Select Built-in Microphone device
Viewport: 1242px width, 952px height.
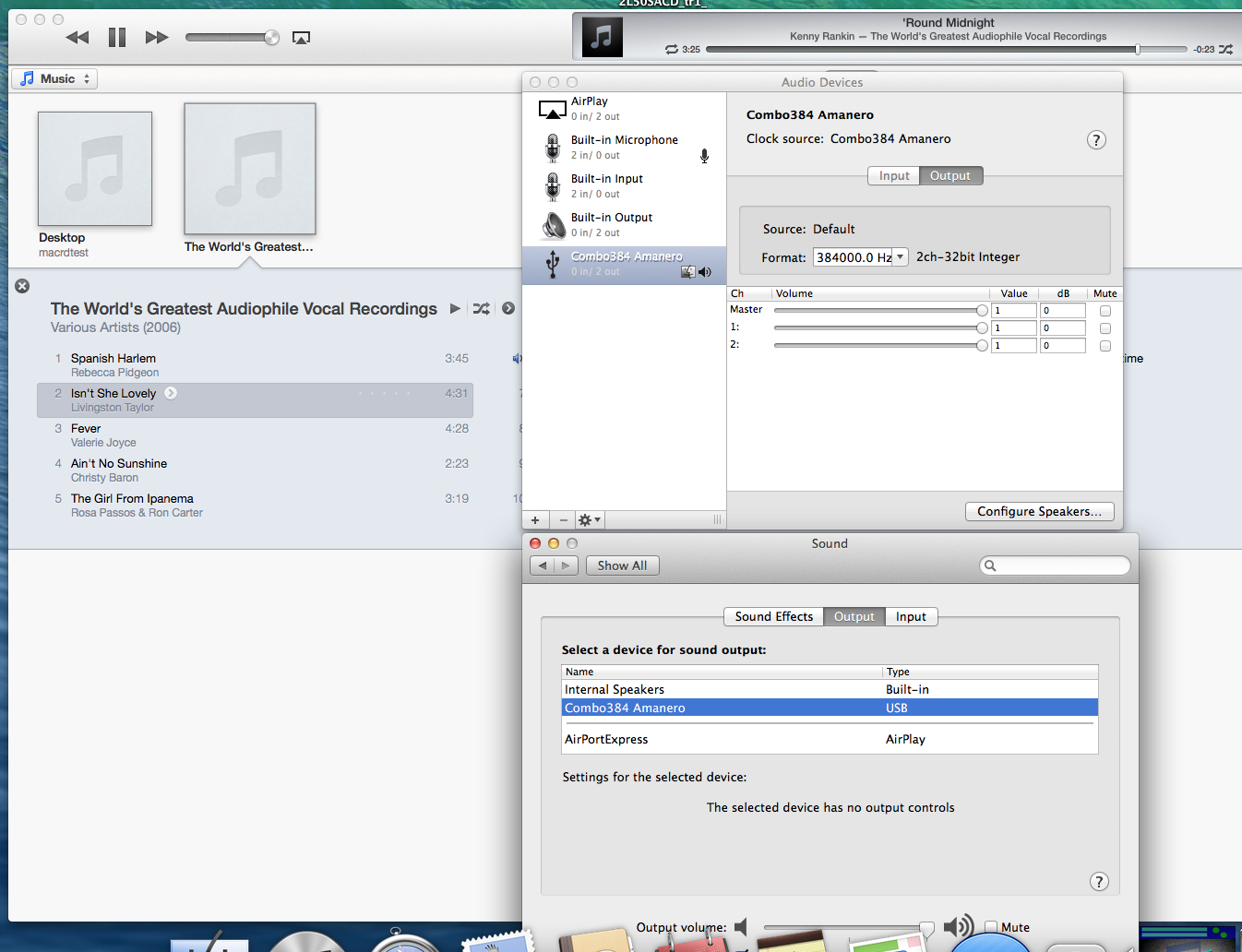(x=625, y=149)
